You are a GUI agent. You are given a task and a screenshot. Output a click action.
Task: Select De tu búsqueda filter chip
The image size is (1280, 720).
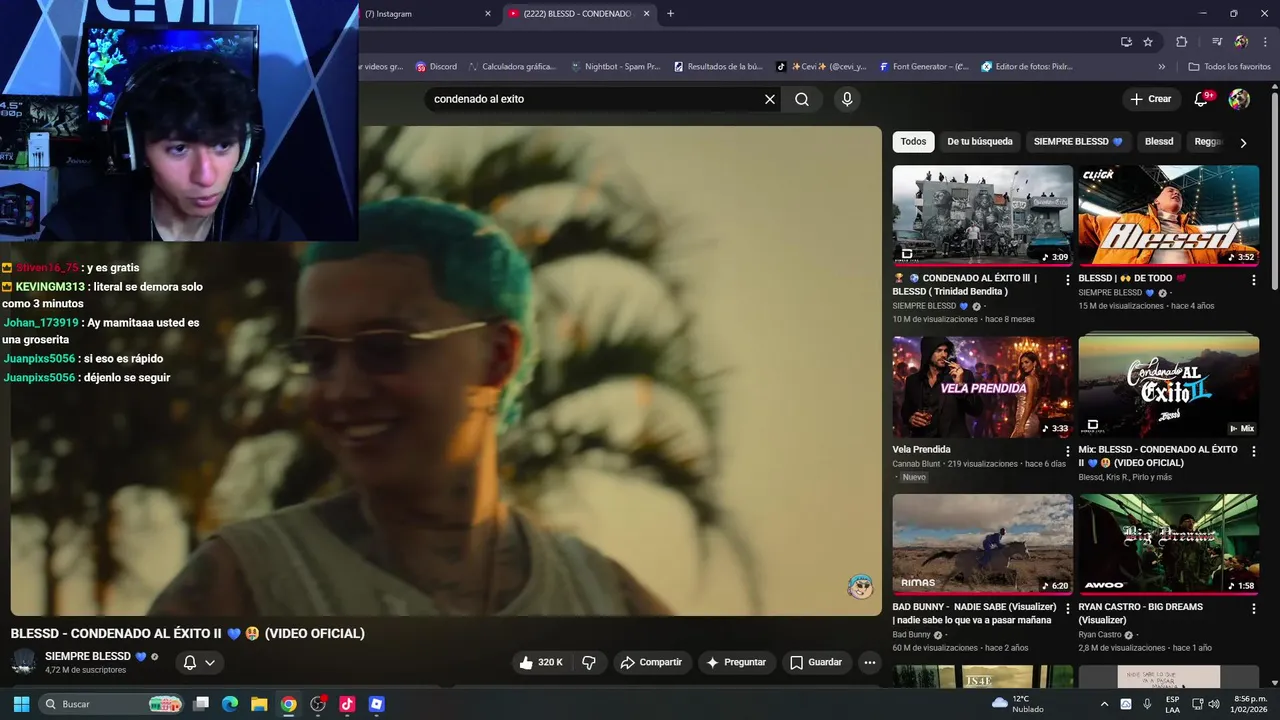coord(980,142)
